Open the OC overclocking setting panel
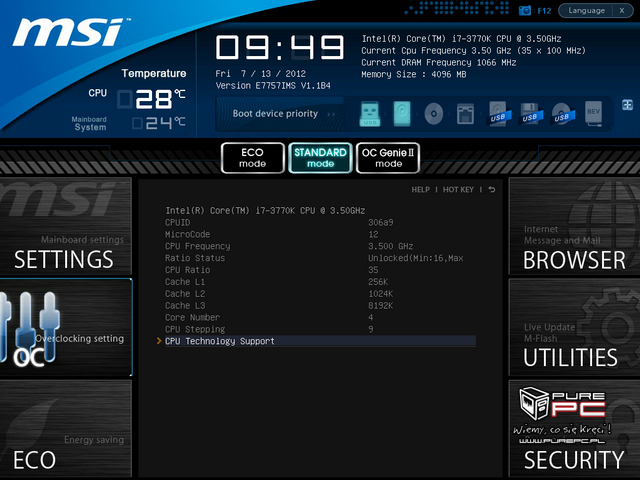The height and width of the screenshot is (480, 640). click(x=66, y=327)
